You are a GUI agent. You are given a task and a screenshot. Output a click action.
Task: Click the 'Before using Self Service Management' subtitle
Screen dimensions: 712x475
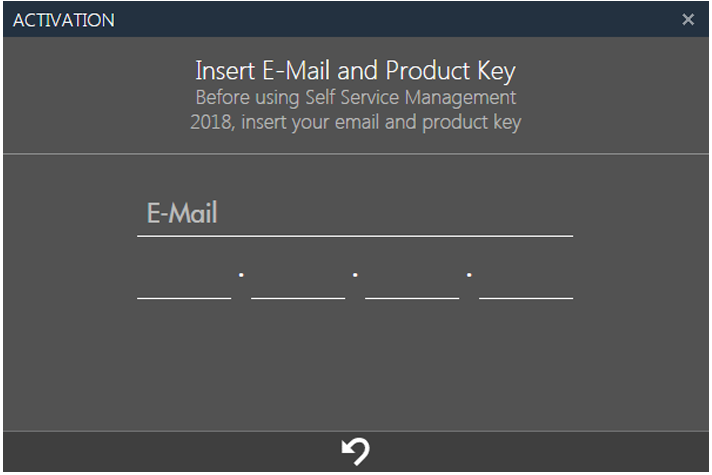tap(356, 97)
